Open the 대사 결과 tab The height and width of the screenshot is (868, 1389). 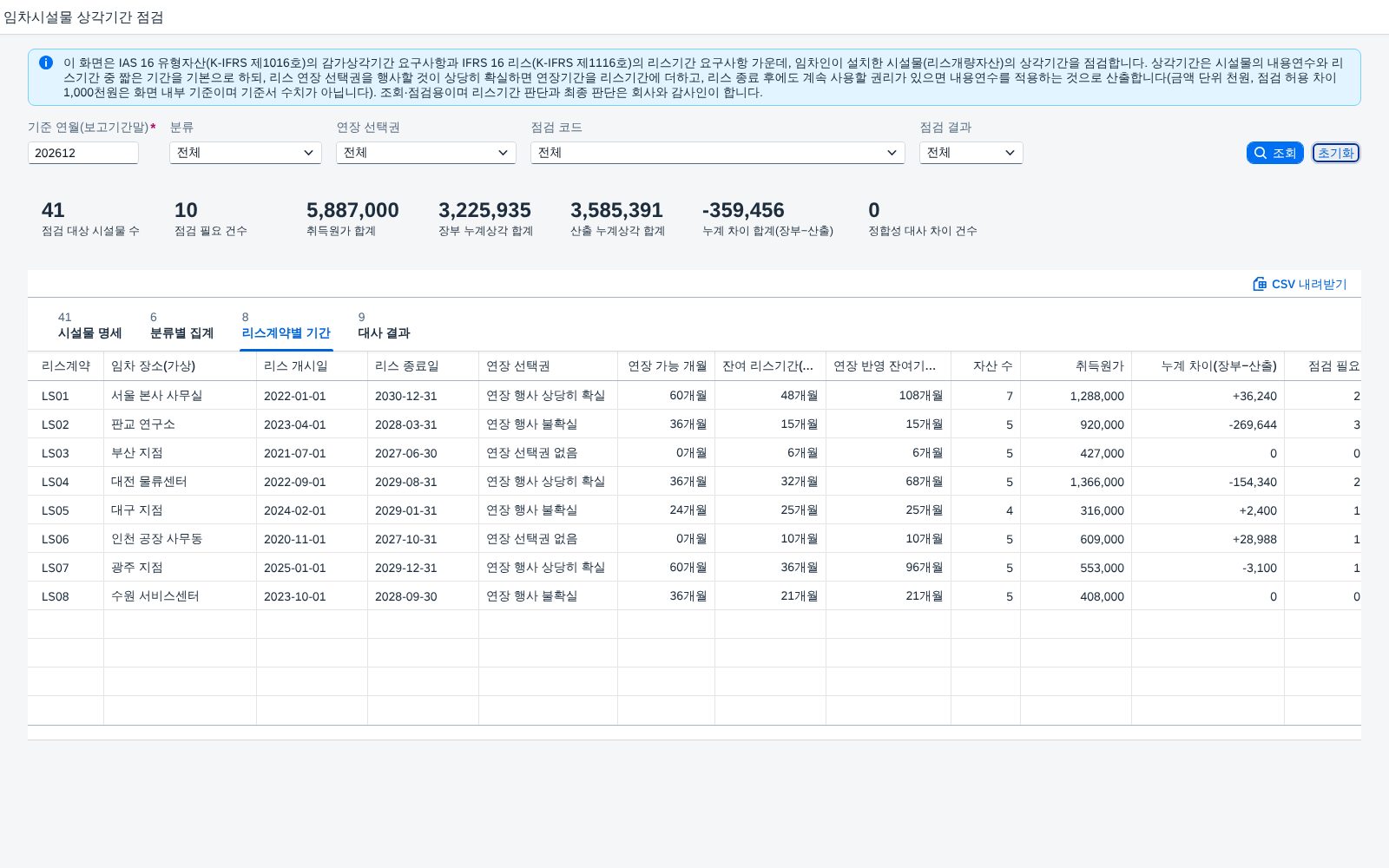[x=384, y=325]
